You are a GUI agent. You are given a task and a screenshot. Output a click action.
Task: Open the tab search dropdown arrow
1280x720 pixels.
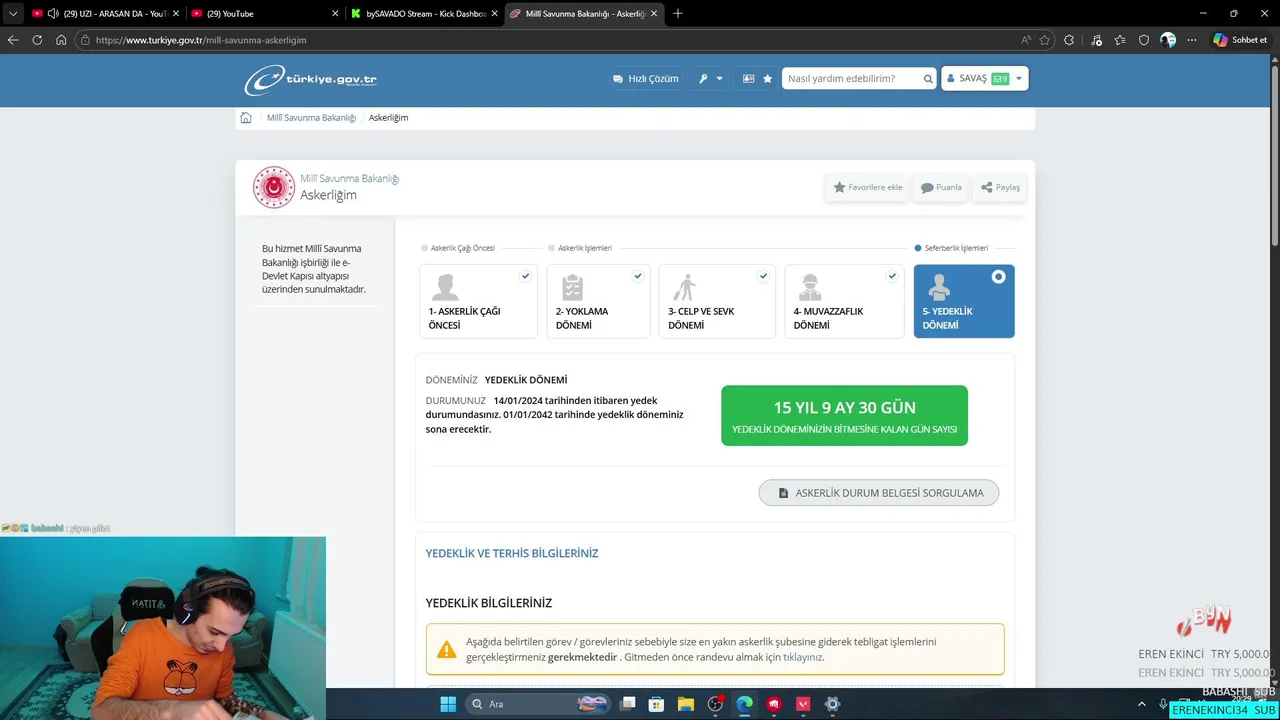point(13,14)
